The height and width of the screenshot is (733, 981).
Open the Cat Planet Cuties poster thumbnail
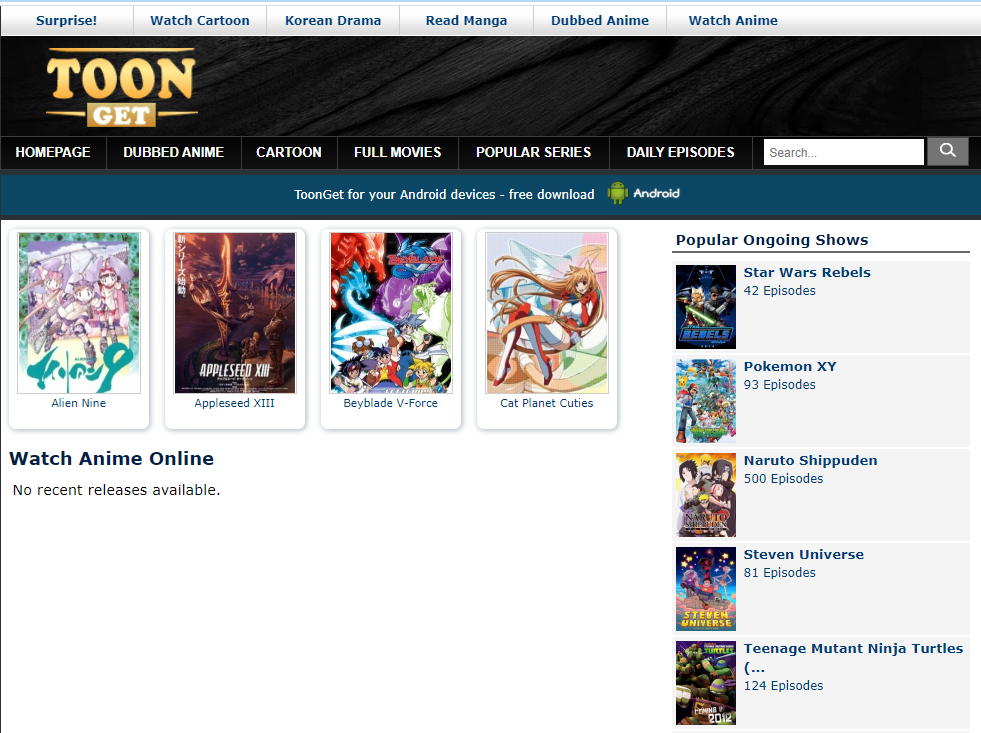pos(547,313)
